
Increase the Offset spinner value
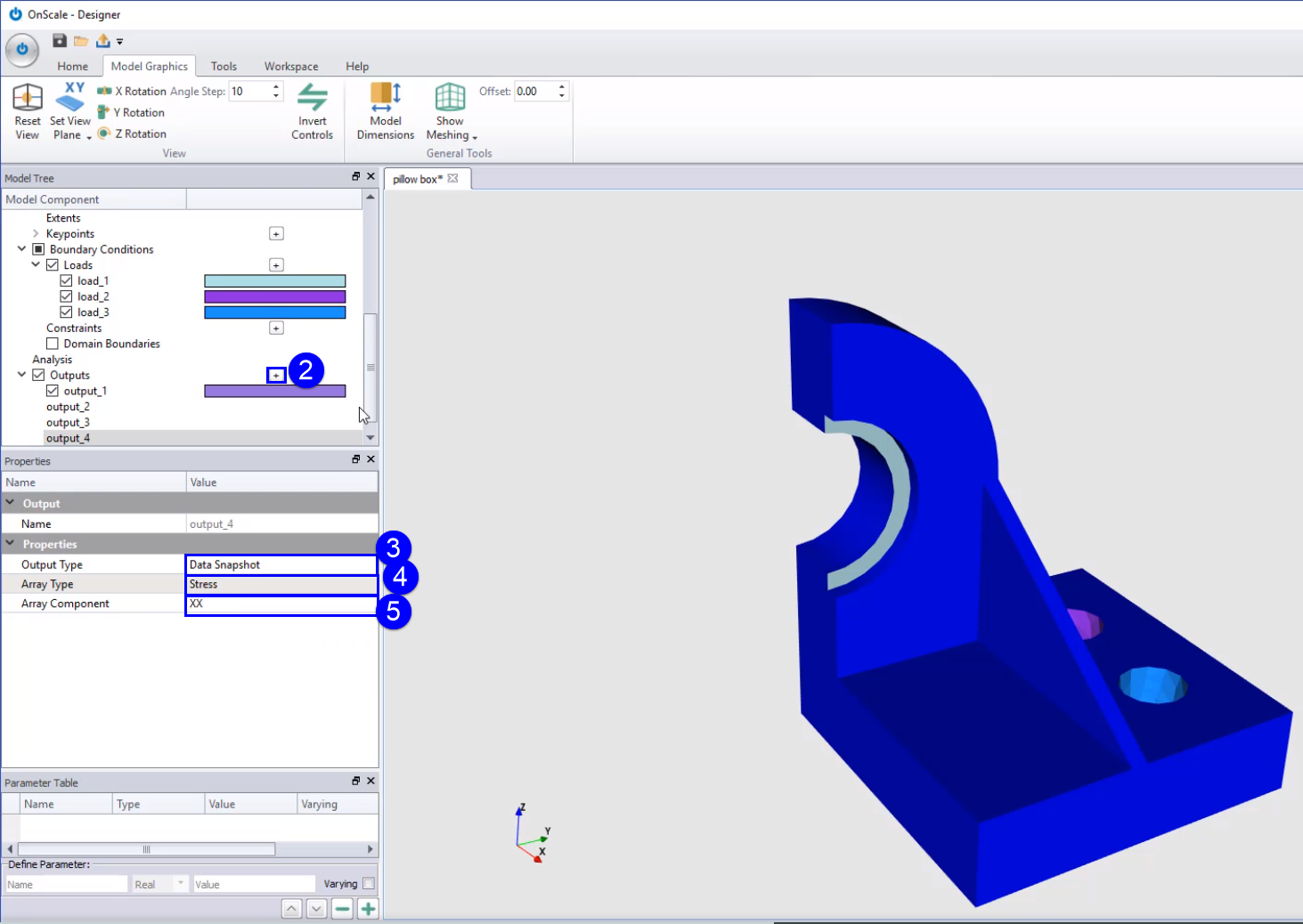pyautogui.click(x=562, y=87)
